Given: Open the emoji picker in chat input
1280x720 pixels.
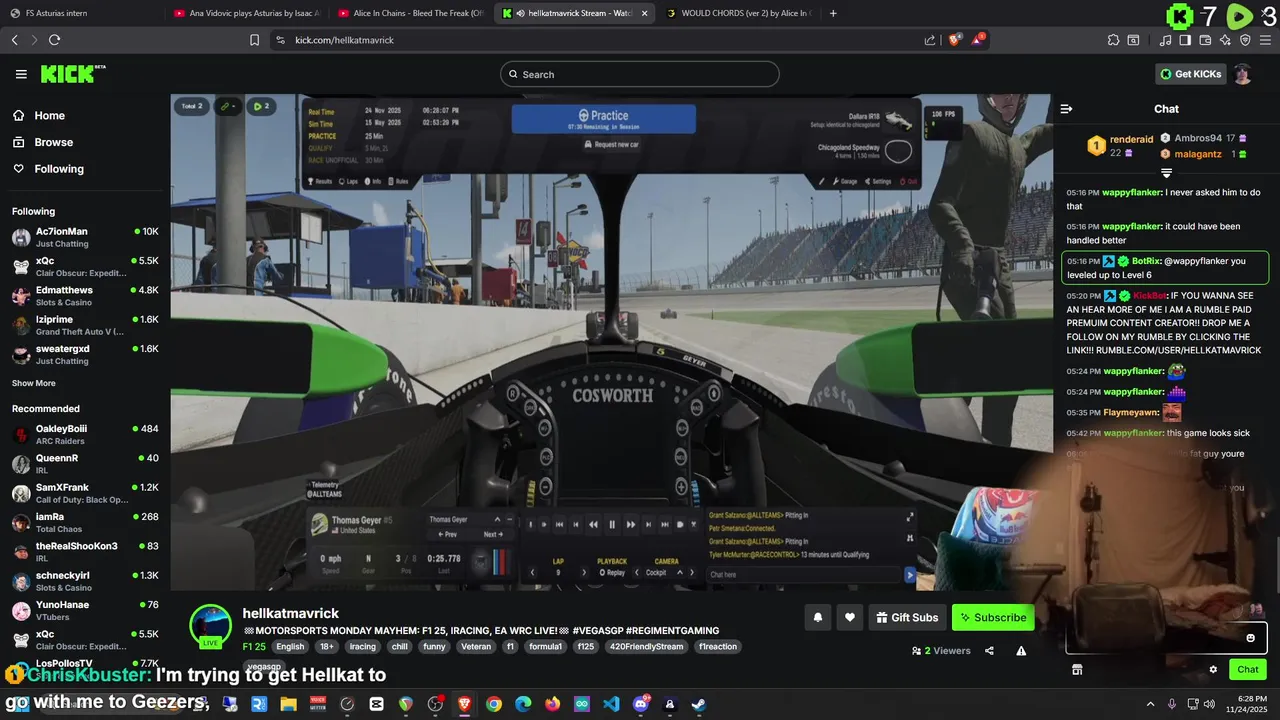Looking at the screenshot, I should [1250, 638].
